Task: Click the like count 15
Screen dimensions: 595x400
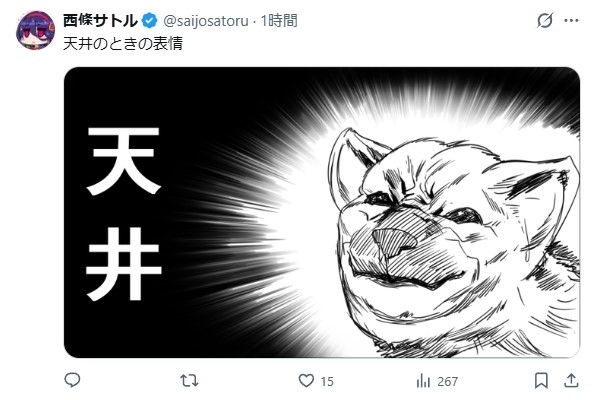Action: click(x=327, y=381)
